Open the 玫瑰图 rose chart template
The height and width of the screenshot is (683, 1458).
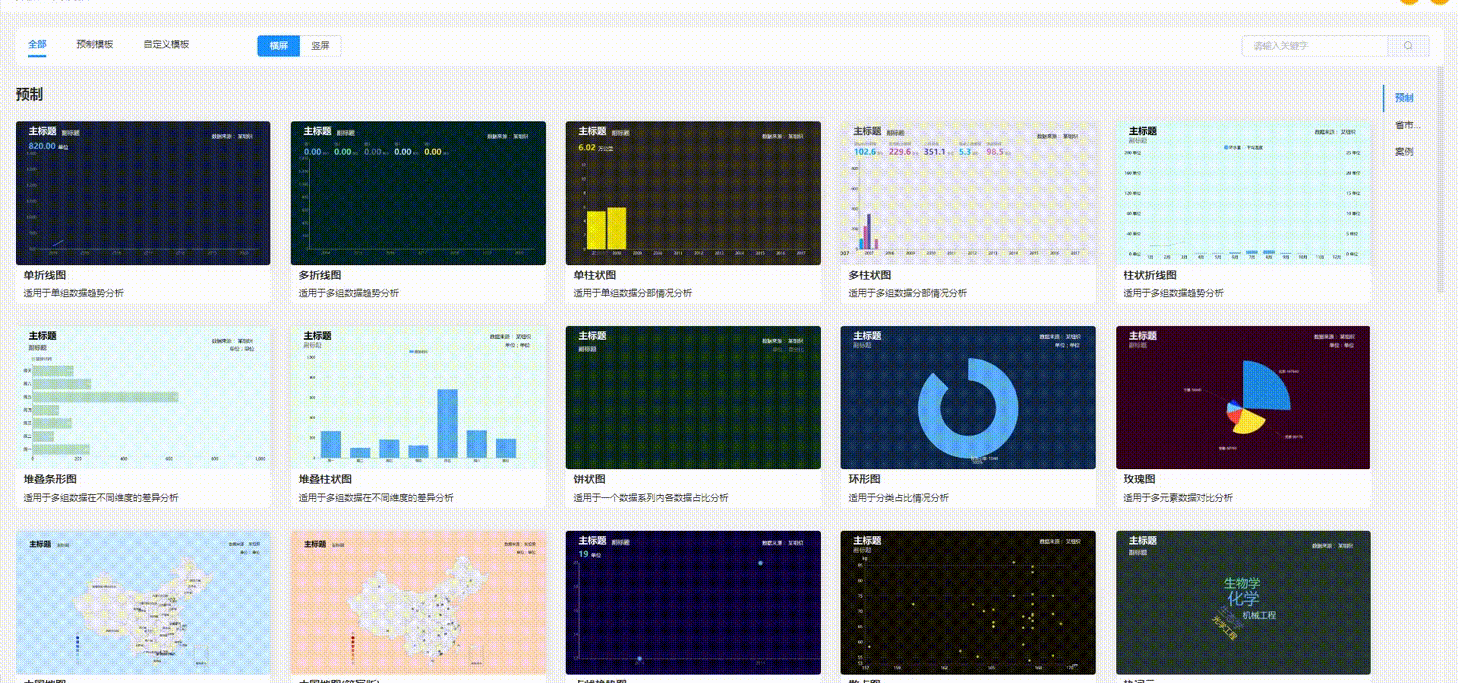pyautogui.click(x=1243, y=397)
